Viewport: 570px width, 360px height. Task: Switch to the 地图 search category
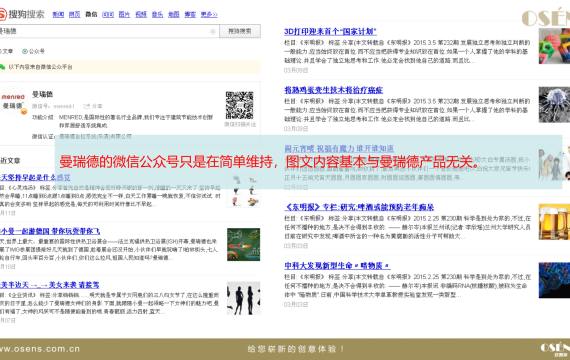coord(174,15)
